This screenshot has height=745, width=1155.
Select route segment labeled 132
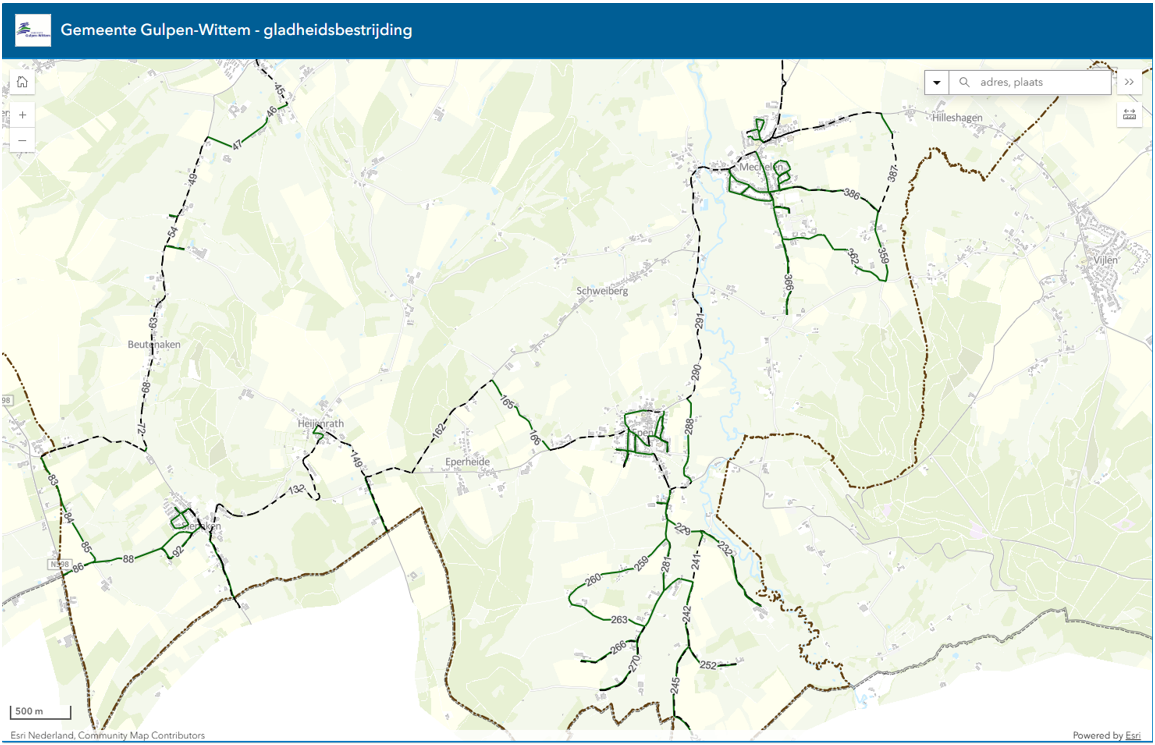pos(296,489)
